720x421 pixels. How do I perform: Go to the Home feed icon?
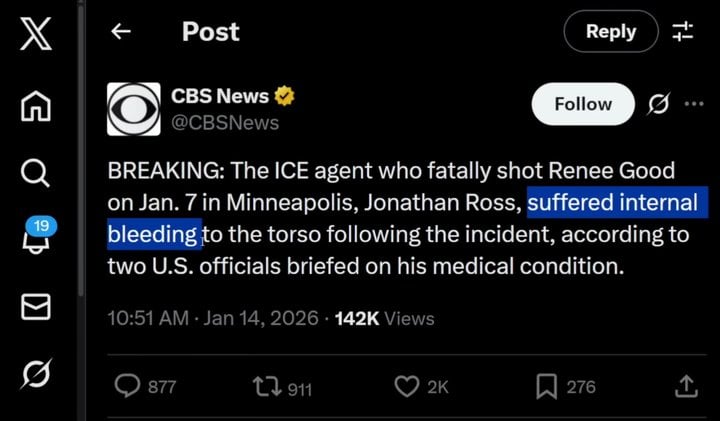click(35, 104)
